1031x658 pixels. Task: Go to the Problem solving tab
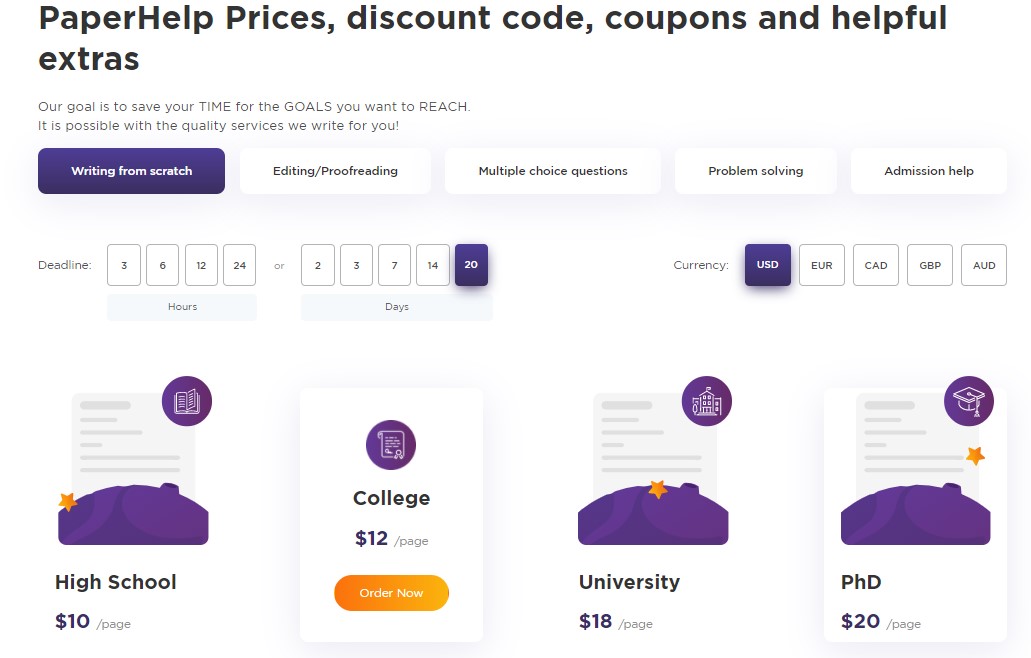756,171
